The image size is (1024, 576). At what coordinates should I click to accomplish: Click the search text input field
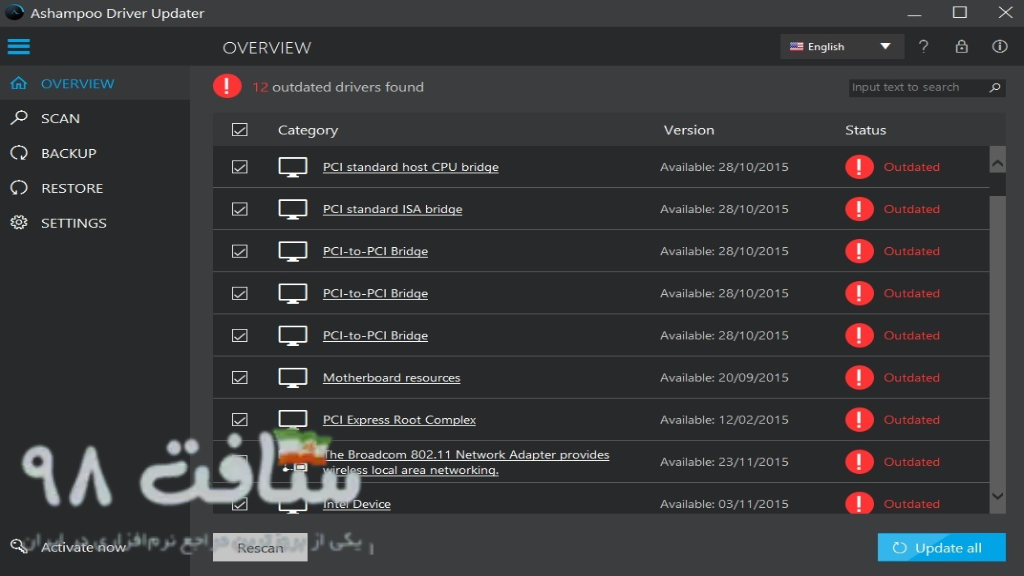919,88
